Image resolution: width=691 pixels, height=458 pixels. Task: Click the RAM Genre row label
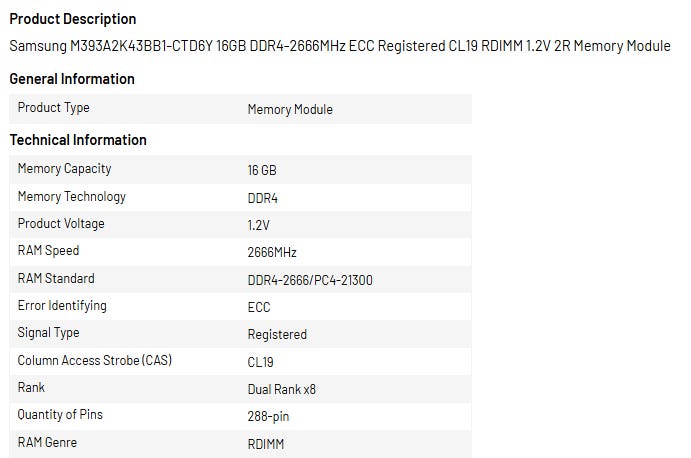coord(47,442)
